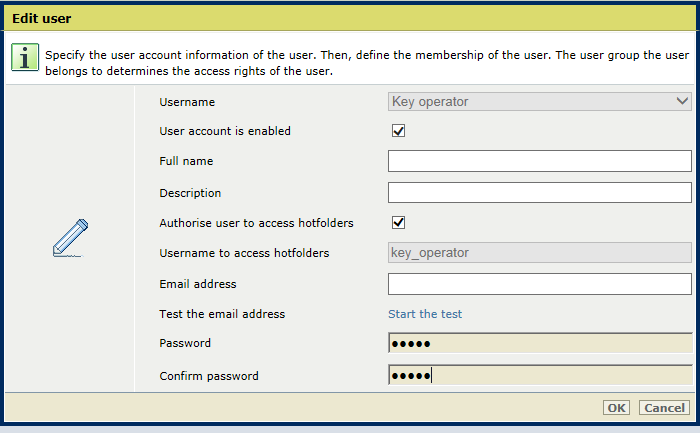Screen dimensions: 700x433
Task: Click the user account information description text
Action: tap(367, 63)
